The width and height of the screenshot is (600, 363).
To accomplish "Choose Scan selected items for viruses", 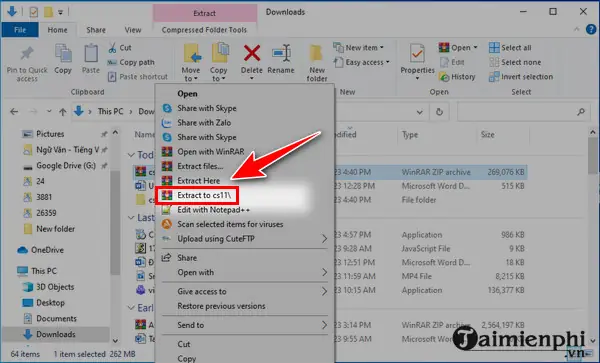I will click(245, 224).
